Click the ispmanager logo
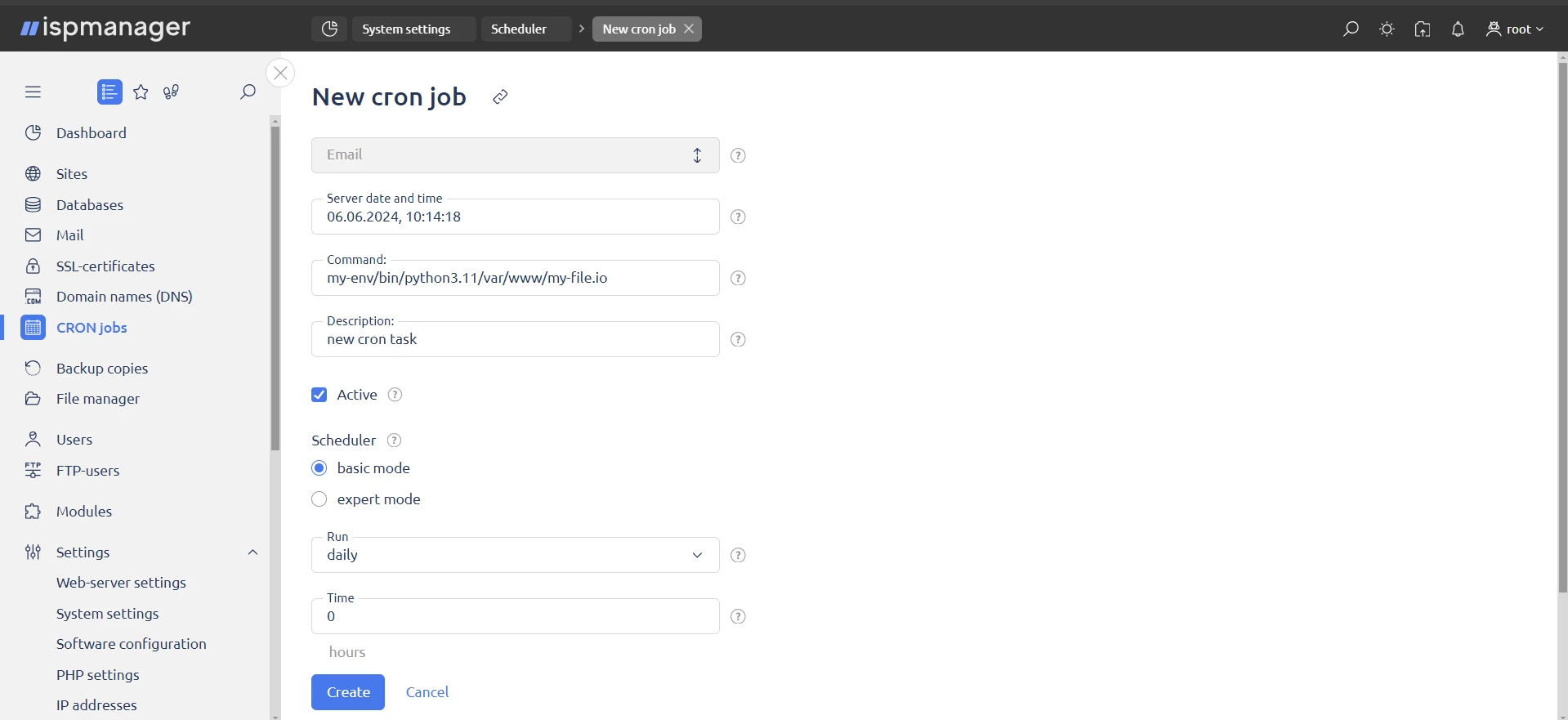The height and width of the screenshot is (720, 1568). pyautogui.click(x=105, y=28)
